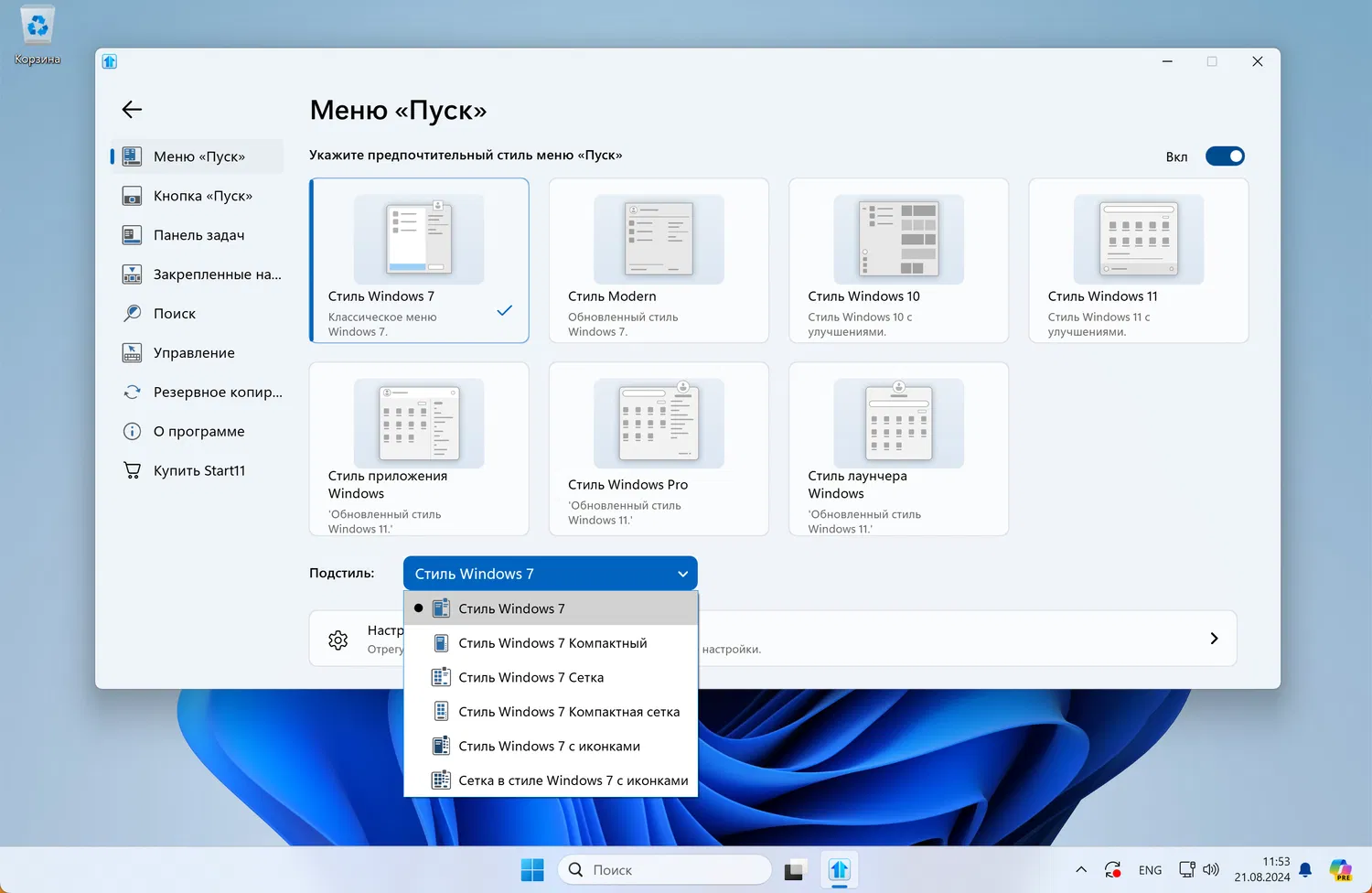Choose the Стиль Modern style card
This screenshot has height=893, width=1372.
659,261
